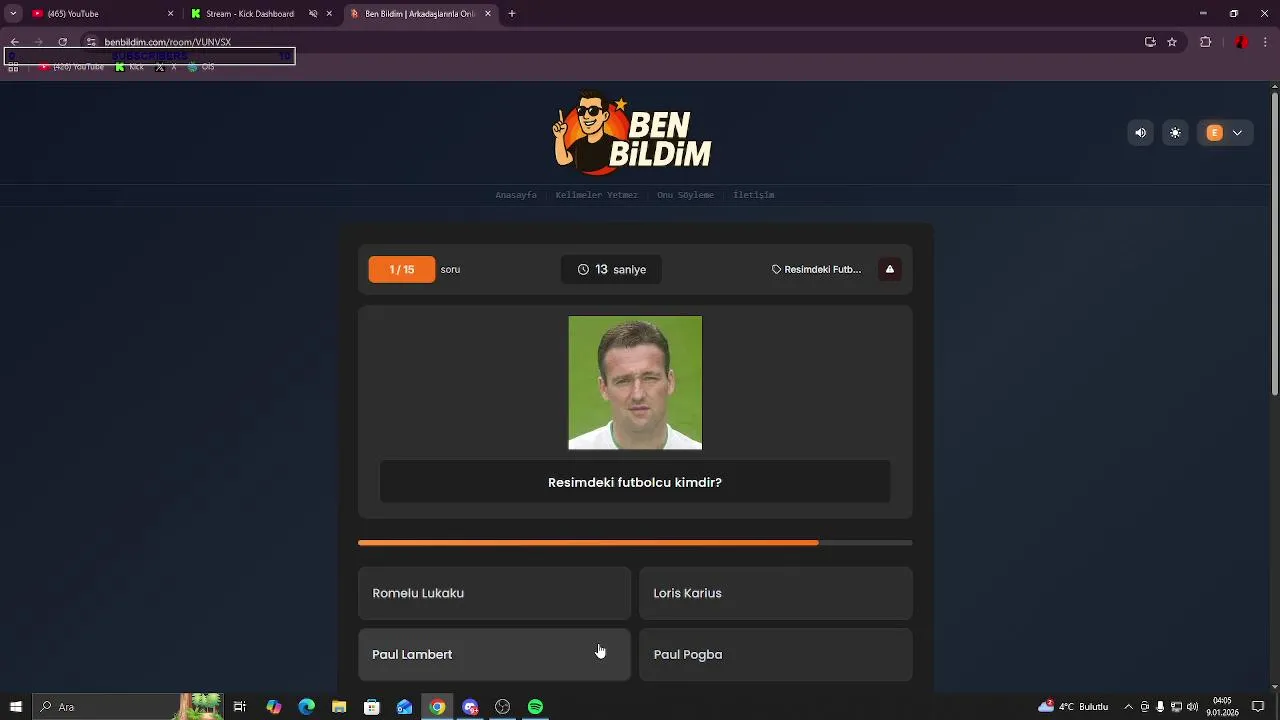1280x720 pixels.
Task: Open the Chrome three-dot menu
Action: (x=1266, y=42)
